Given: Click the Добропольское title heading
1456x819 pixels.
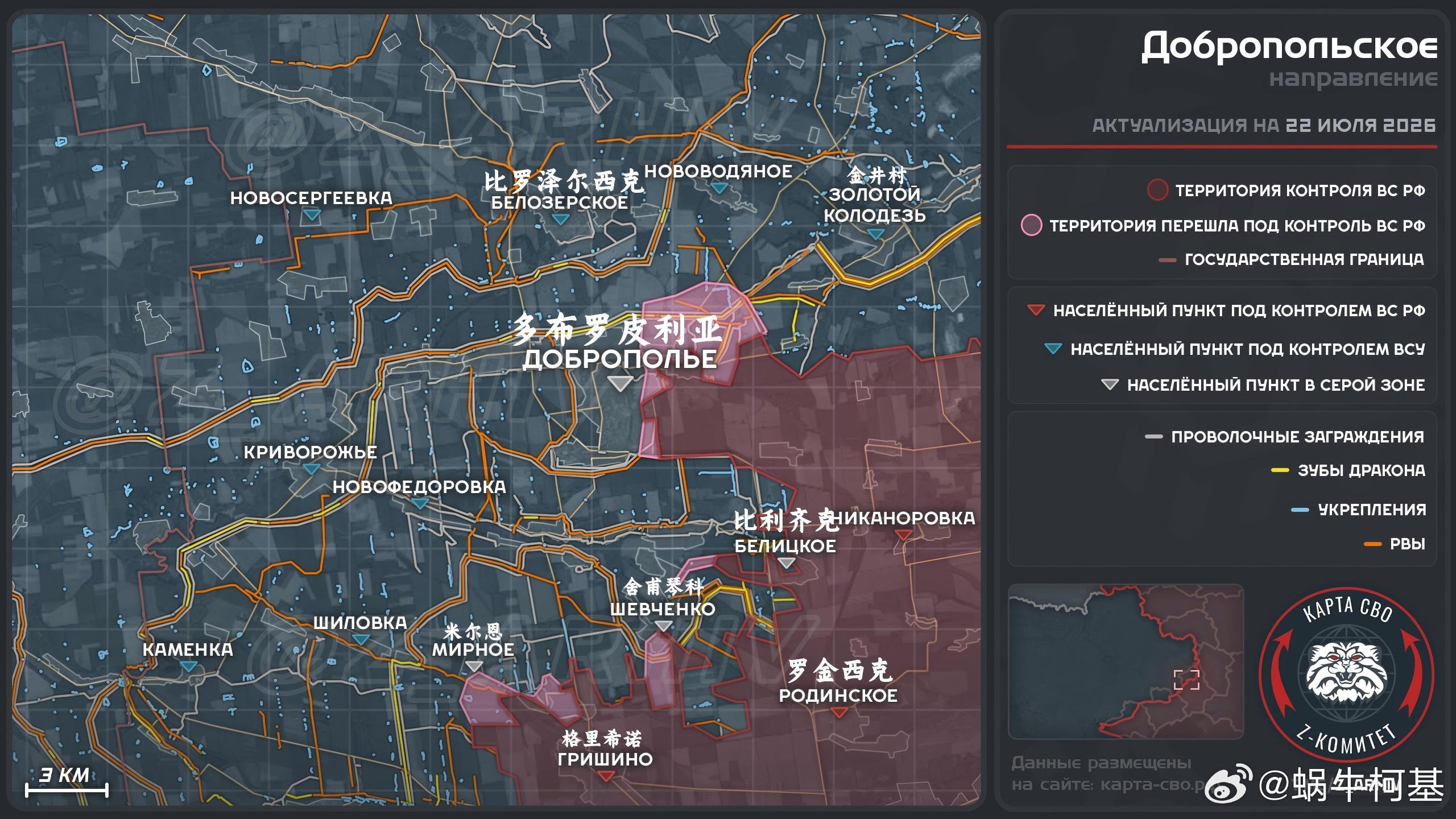Looking at the screenshot, I should 1289,47.
